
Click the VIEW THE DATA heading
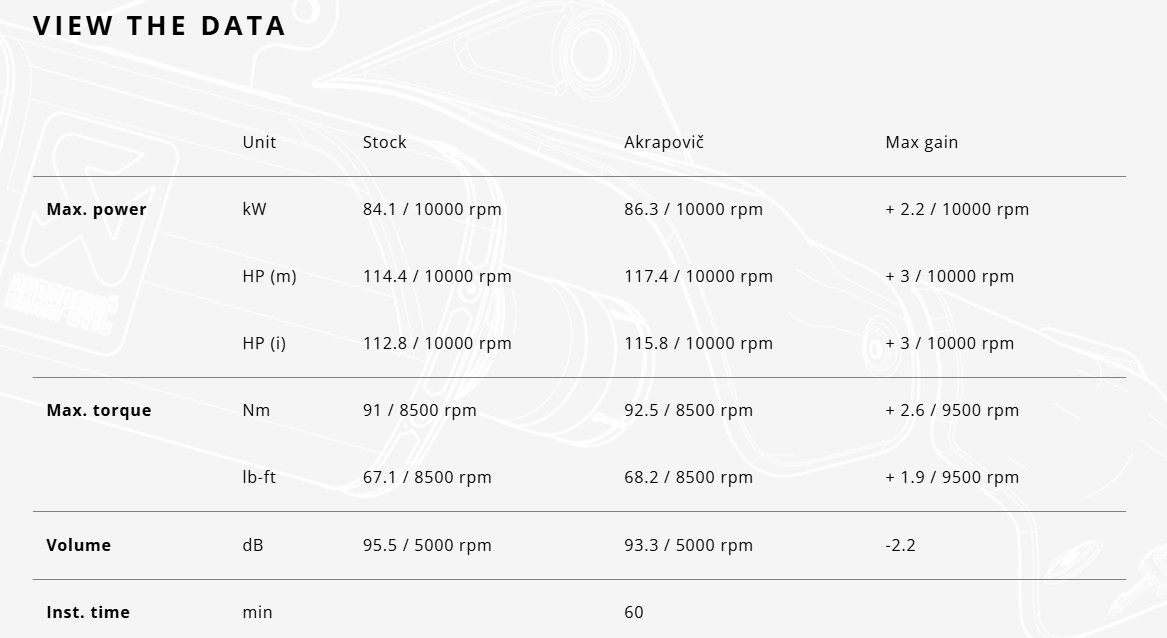159,25
